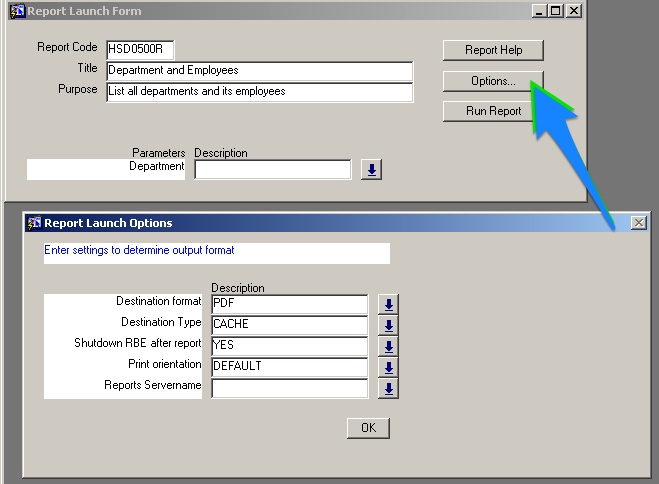Click the Report Code field with HSD0500R

140,50
